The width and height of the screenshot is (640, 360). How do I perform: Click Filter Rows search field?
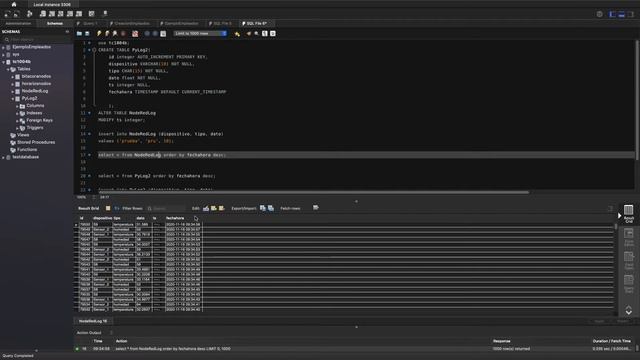[x=167, y=209]
